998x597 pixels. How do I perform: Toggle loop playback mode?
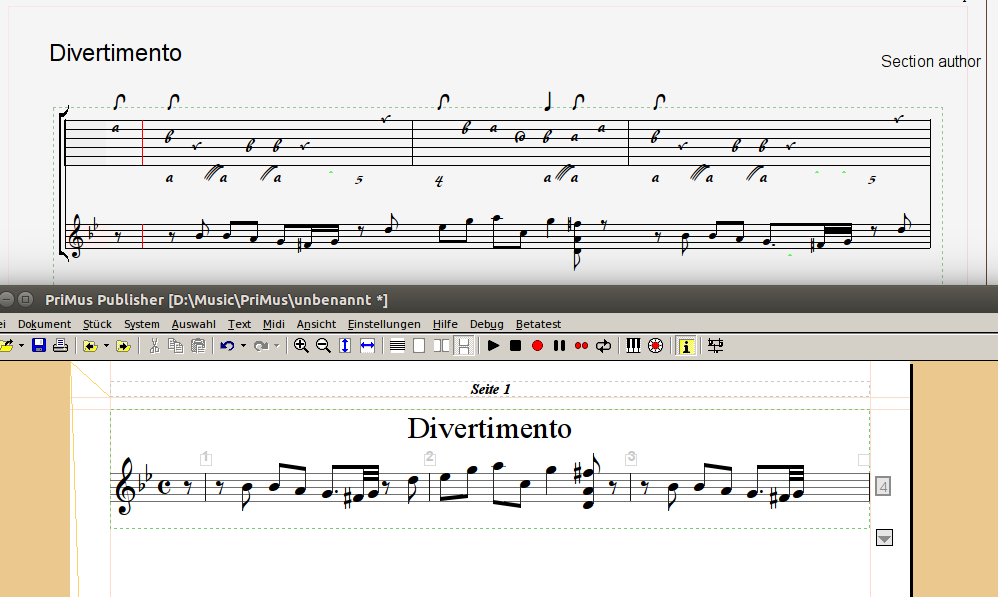[604, 346]
